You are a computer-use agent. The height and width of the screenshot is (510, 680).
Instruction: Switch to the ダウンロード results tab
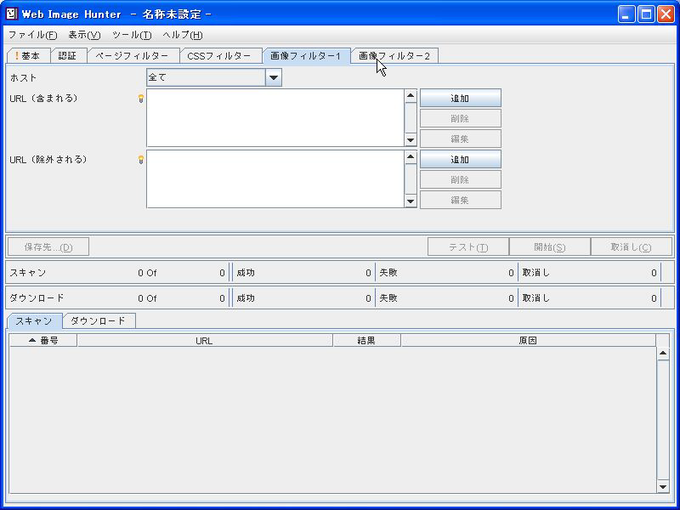(98, 321)
